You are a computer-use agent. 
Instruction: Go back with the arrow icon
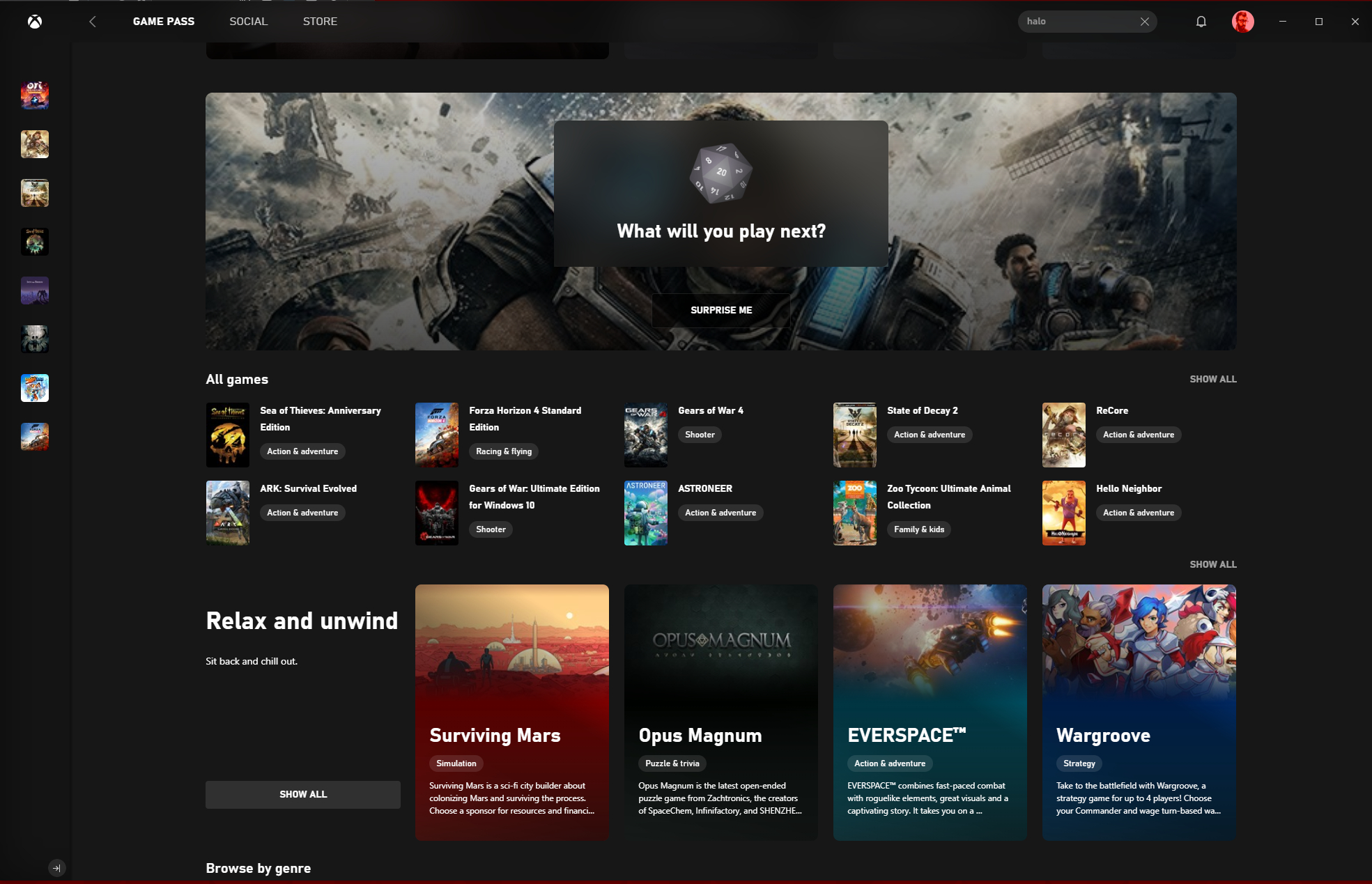point(93,22)
